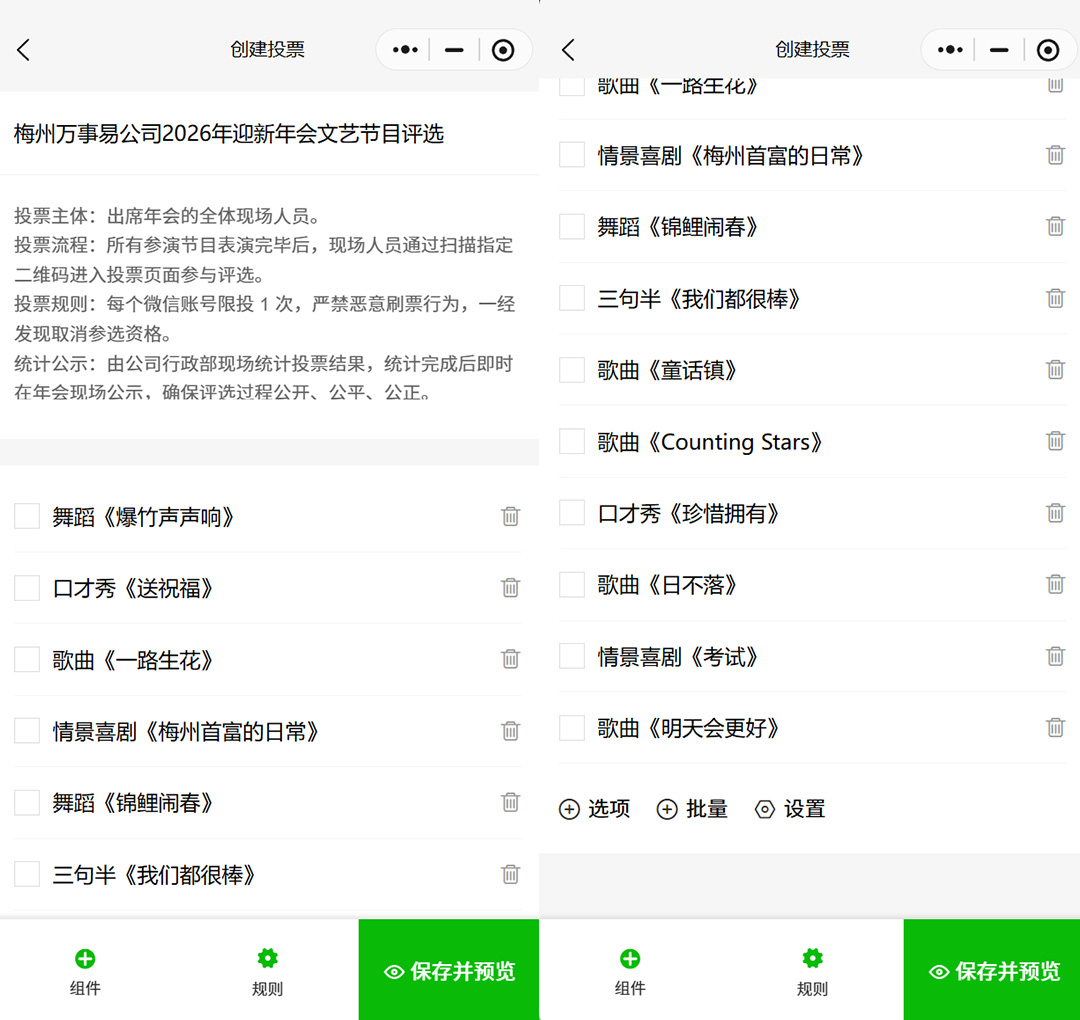Click trash icon next to 口才秀《珍惜拥有》
1080x1020 pixels.
click(1055, 513)
